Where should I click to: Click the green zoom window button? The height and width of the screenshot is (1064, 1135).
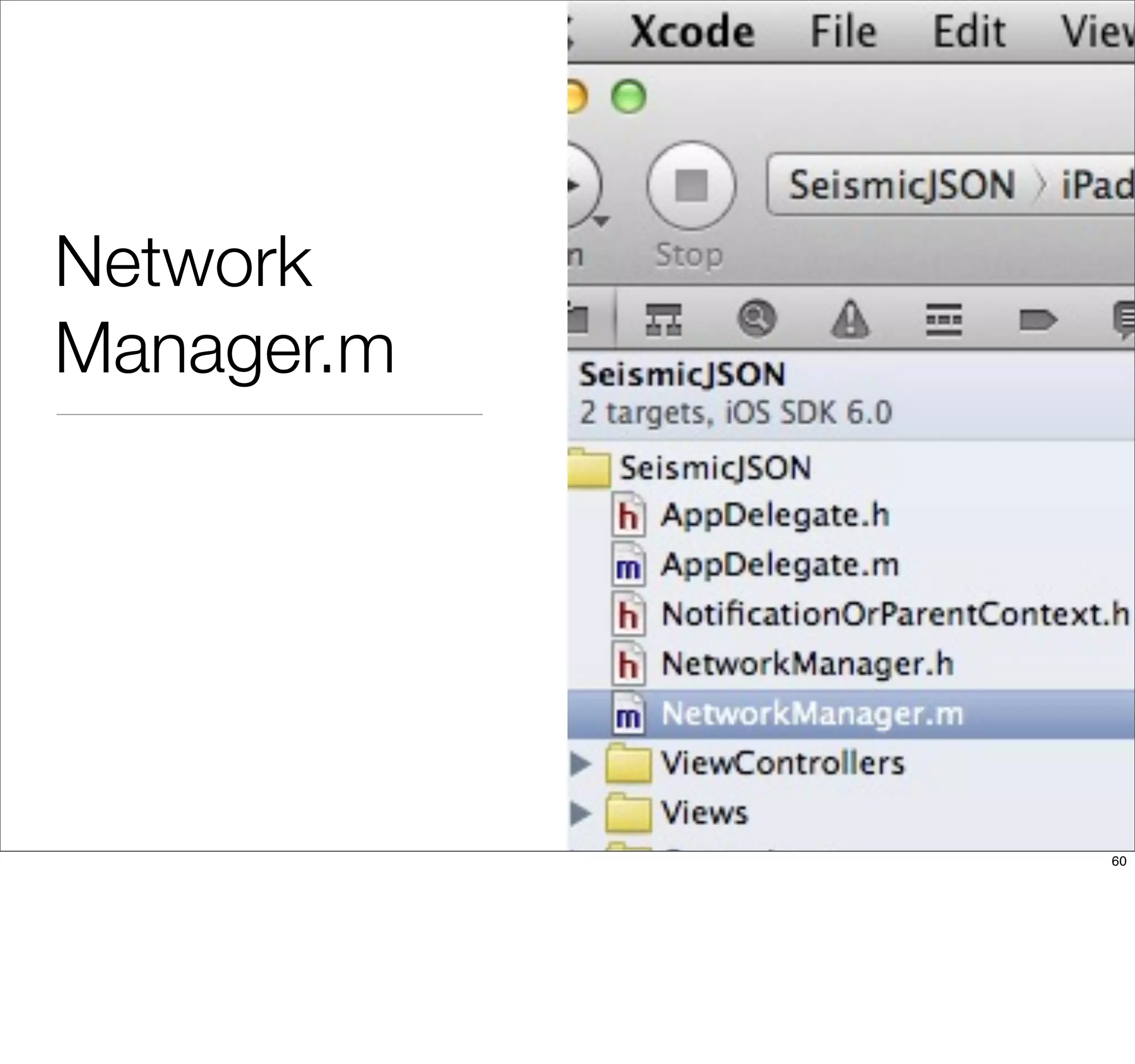coord(628,96)
